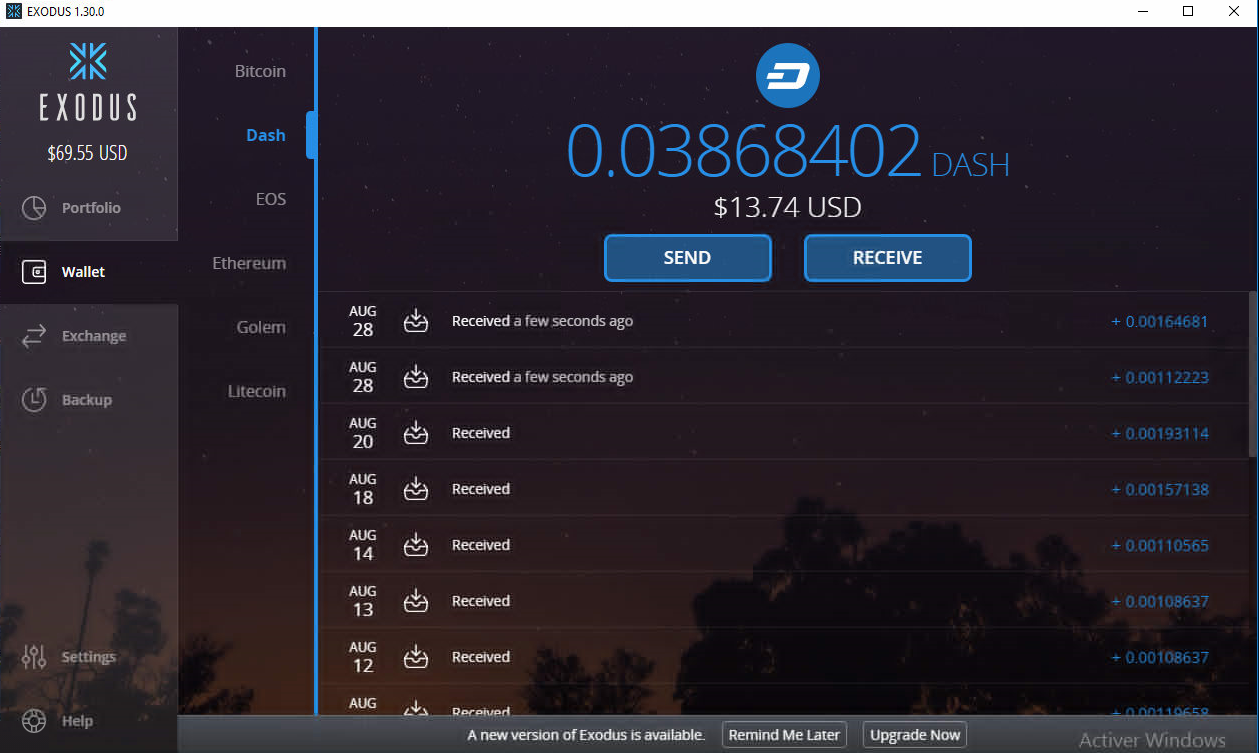The image size is (1259, 753).
Task: Click the large Dash coin logo
Action: (787, 76)
